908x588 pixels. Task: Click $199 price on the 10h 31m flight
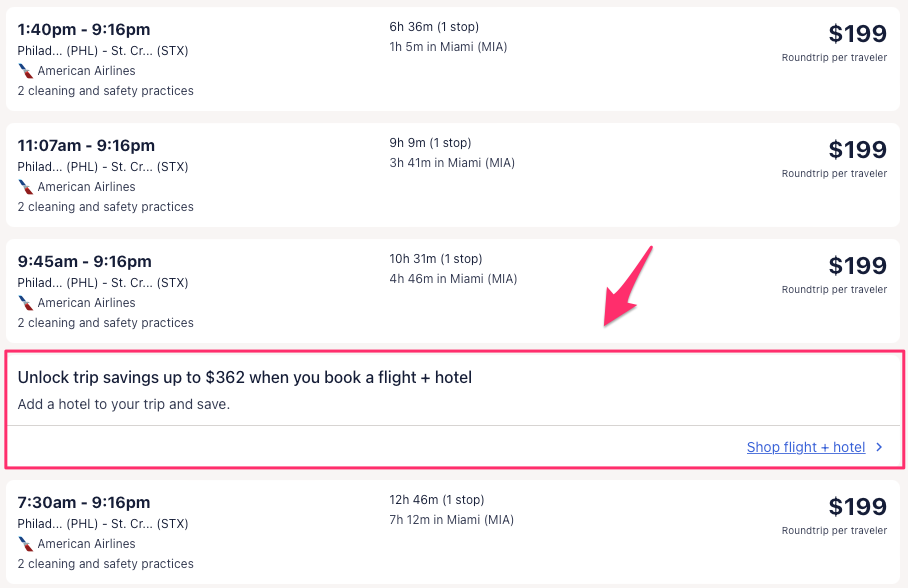tap(857, 266)
